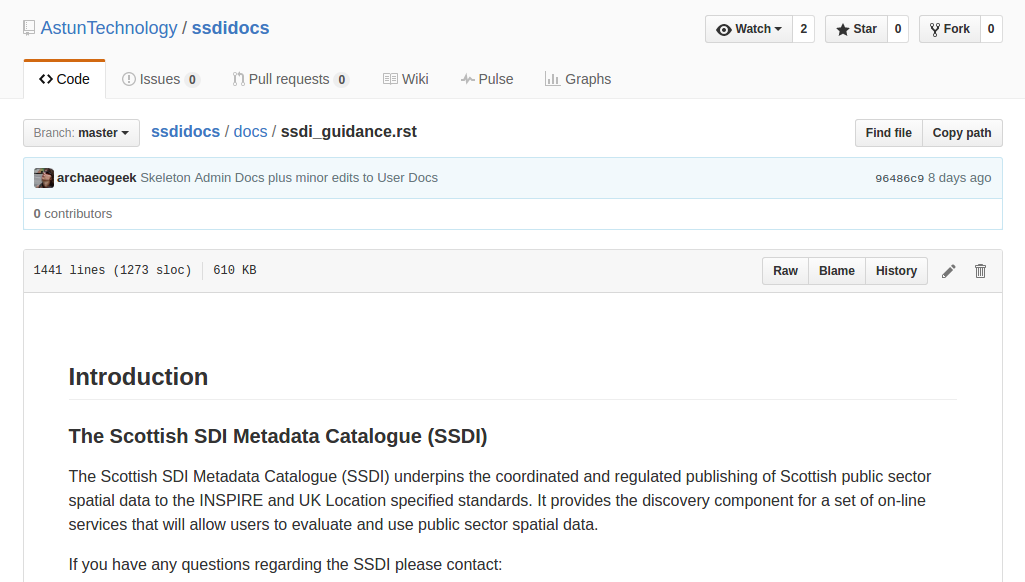Viewport: 1025px width, 582px height.
Task: Click docs folder in the breadcrumb
Action: point(250,131)
